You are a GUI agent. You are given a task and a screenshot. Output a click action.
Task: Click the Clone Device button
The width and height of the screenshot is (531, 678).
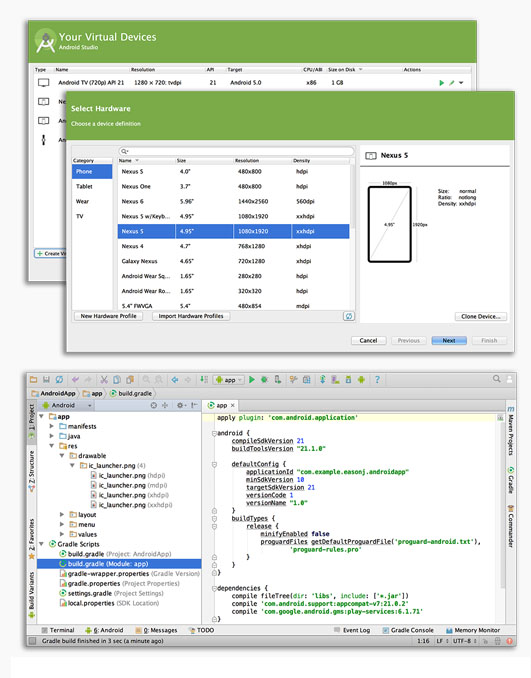(480, 317)
